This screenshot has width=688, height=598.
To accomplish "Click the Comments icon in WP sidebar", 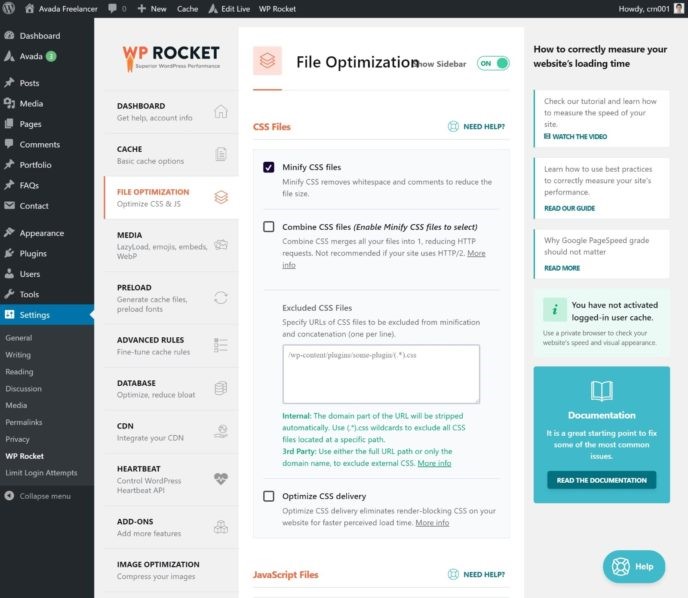I will click(x=9, y=144).
